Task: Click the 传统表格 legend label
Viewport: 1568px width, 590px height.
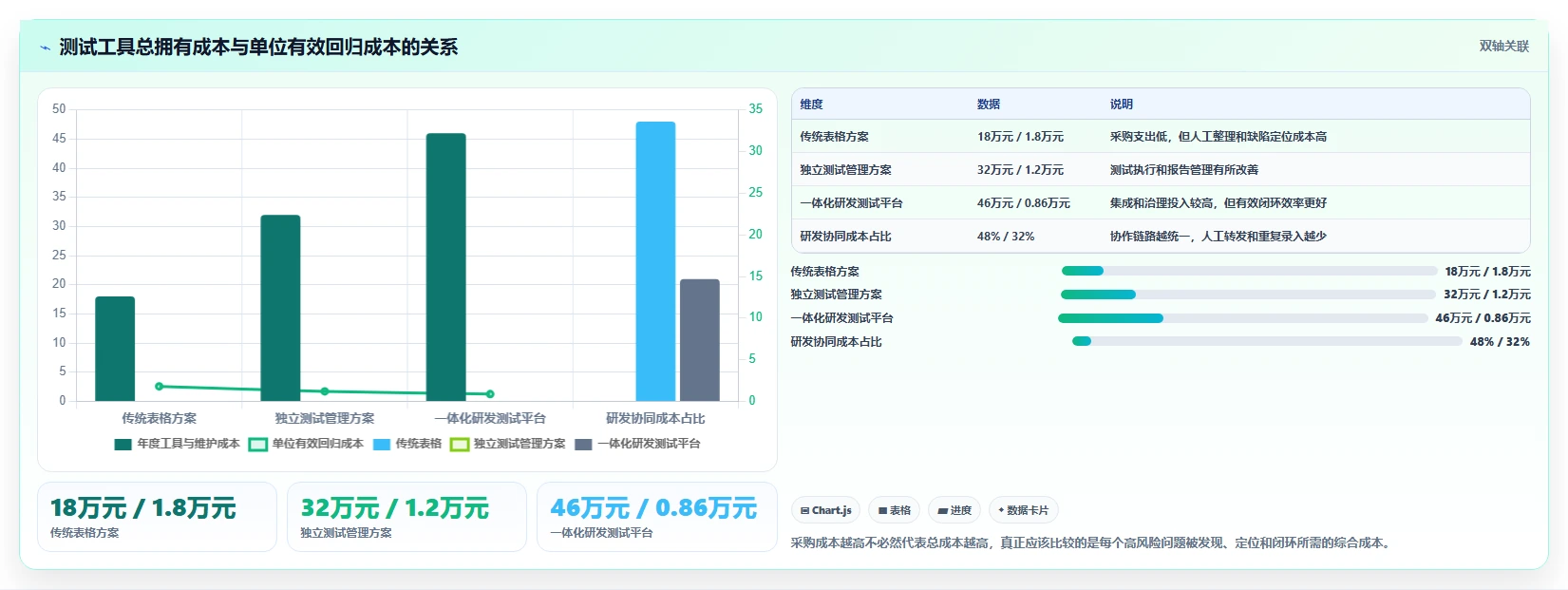Action: [418, 444]
